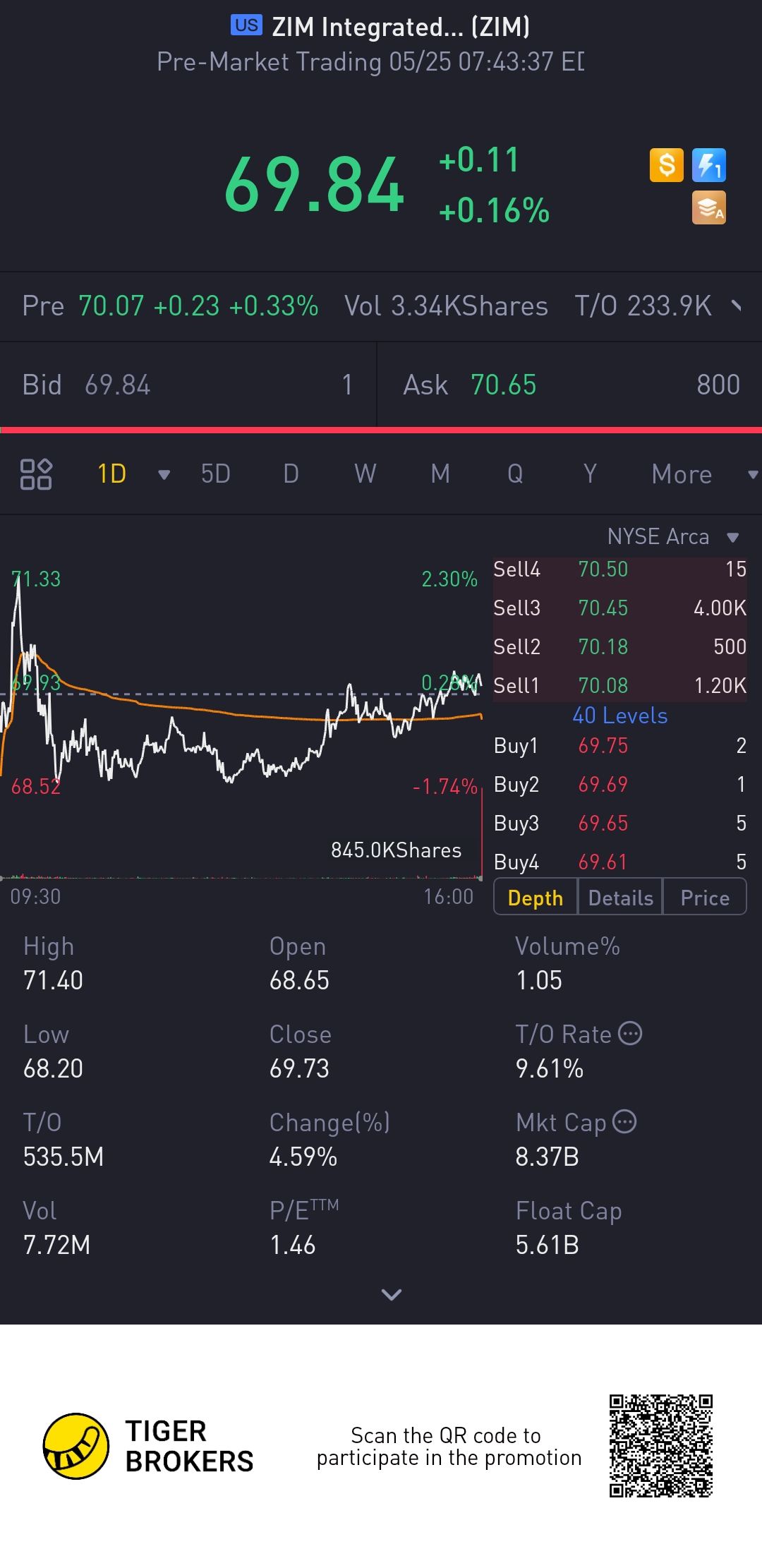Expand the pre-market stats arrow
This screenshot has height=1568, width=762.
click(737, 306)
